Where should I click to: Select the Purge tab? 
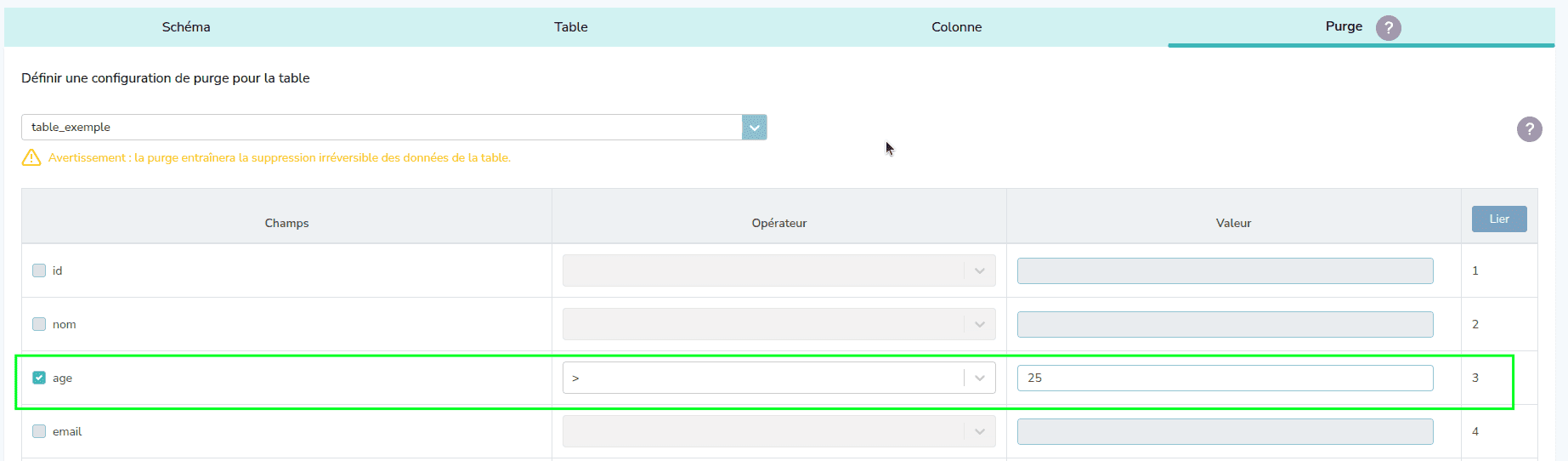pos(1343,26)
